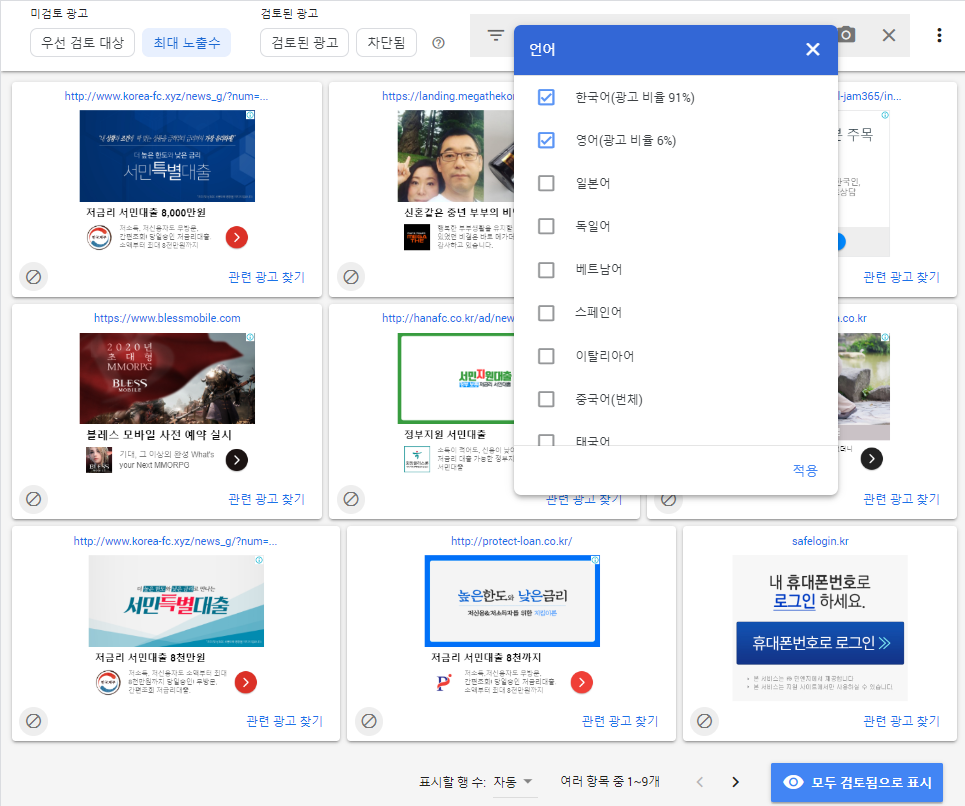The image size is (965, 806).
Task: Check the 스페인어 checkbox
Action: pos(546,313)
